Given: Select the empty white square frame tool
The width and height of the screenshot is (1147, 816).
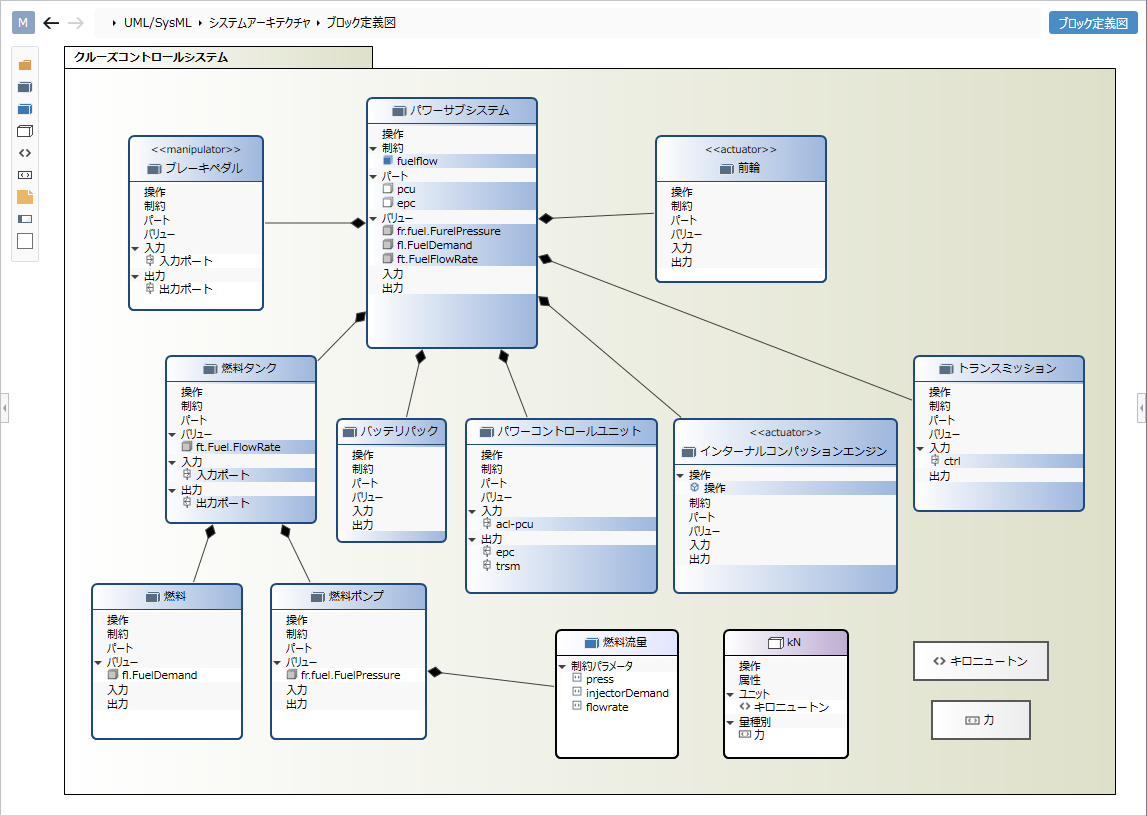Looking at the screenshot, I should coord(25,241).
